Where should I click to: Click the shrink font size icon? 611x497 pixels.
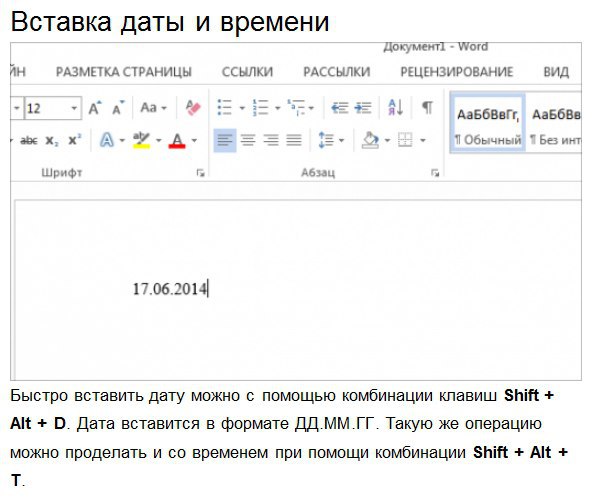pos(119,108)
